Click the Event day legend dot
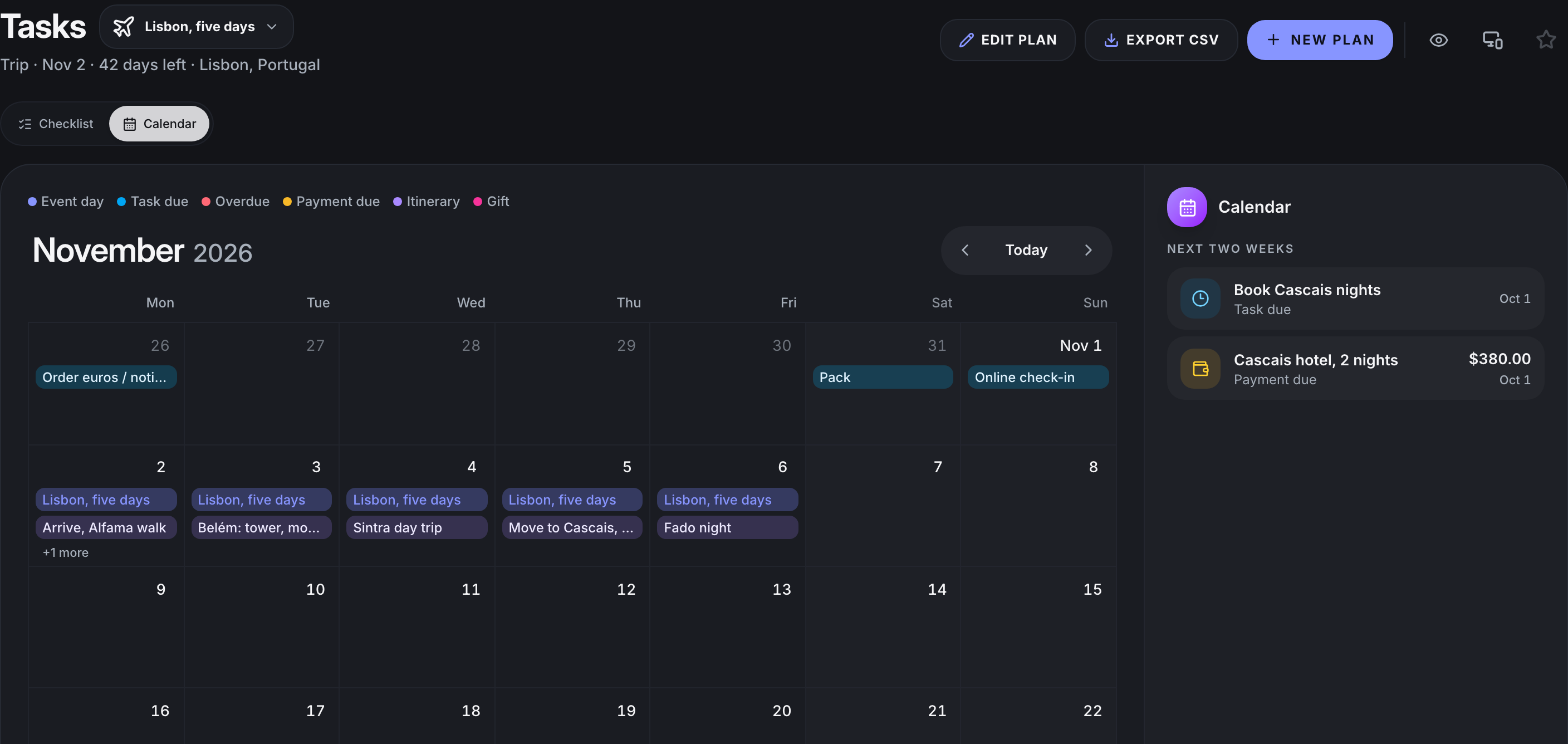 click(x=32, y=202)
